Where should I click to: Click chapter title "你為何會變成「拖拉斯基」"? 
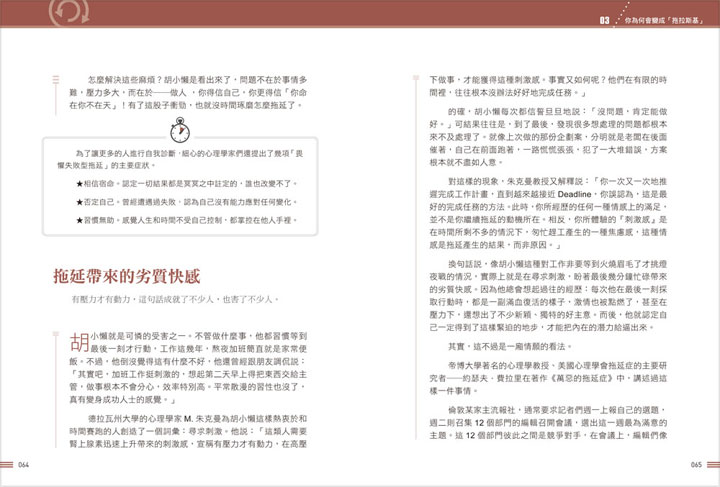[664, 21]
